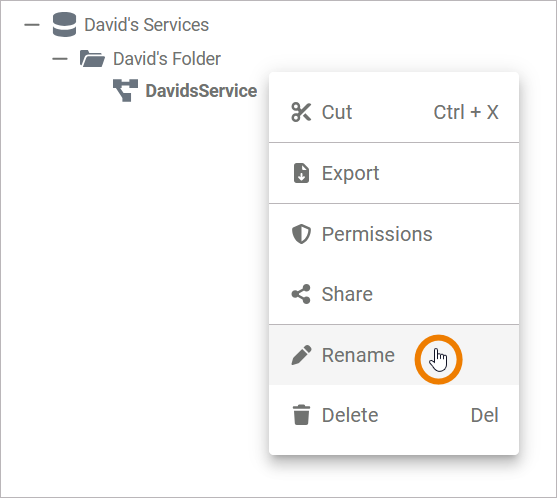Choose Export from the context menu
The width and height of the screenshot is (557, 498).
(x=394, y=173)
